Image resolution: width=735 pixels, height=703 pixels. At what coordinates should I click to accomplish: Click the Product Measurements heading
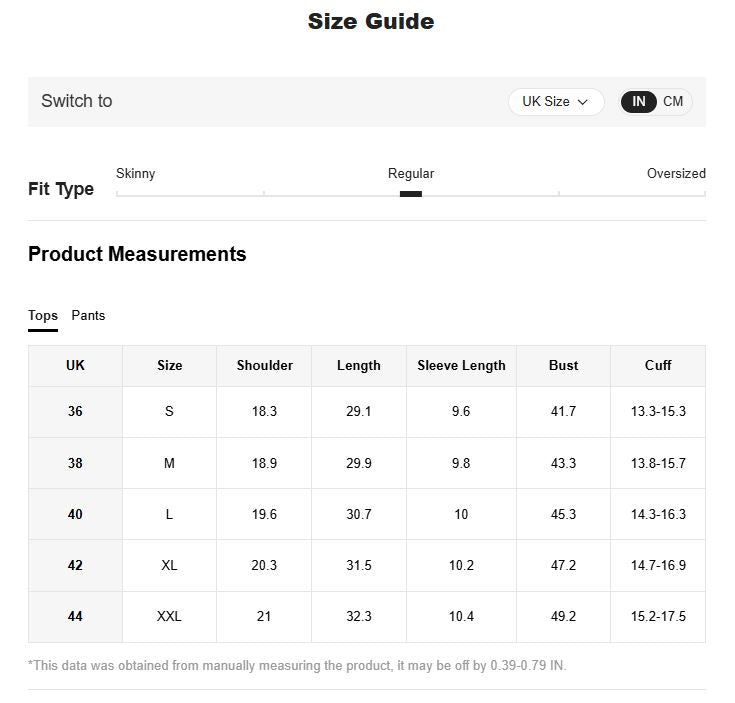[x=137, y=254]
